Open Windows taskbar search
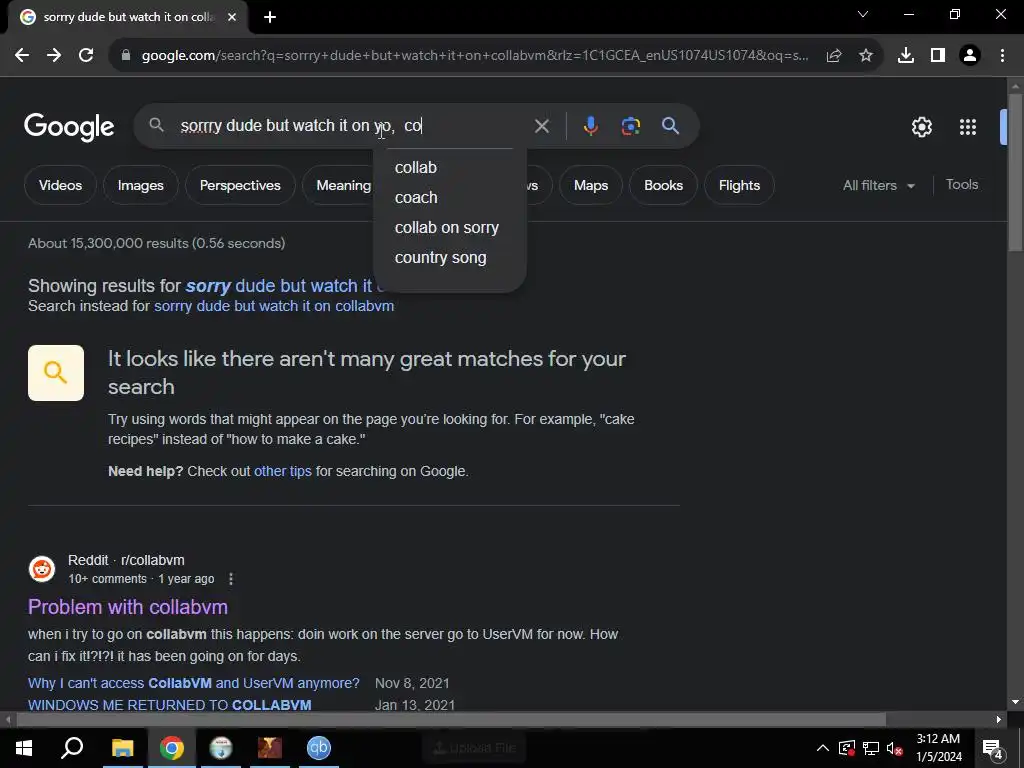 pos(72,748)
